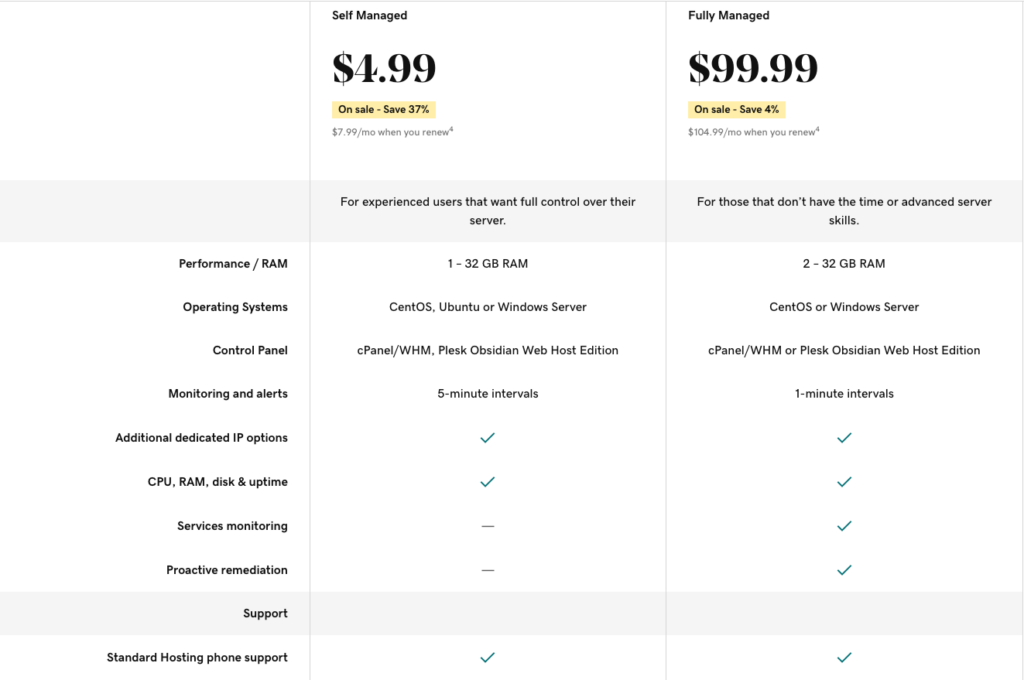Click Fully Managed checkmark for Additional dedicated IP

click(x=844, y=438)
